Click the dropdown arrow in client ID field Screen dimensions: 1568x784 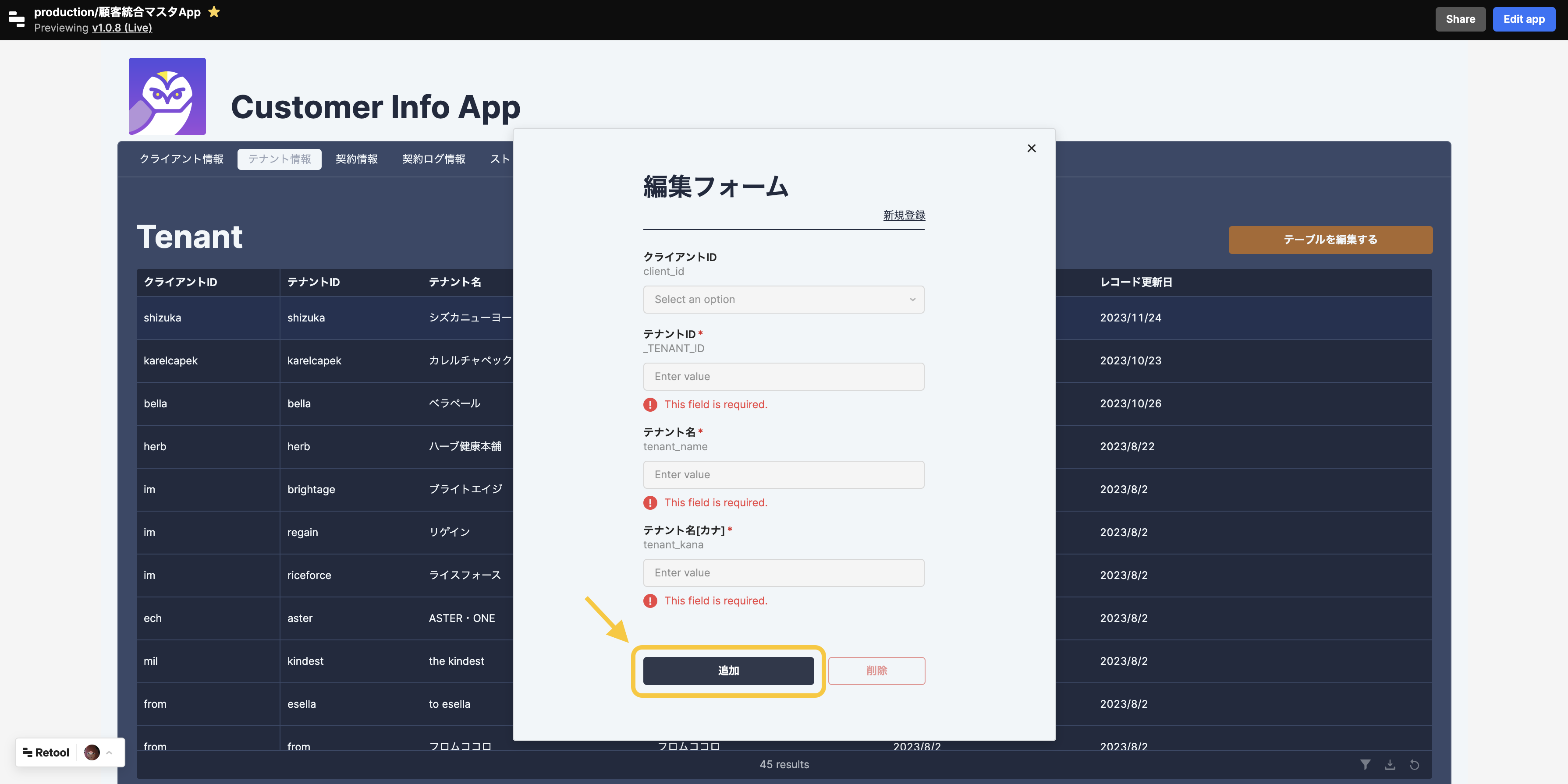tap(912, 299)
